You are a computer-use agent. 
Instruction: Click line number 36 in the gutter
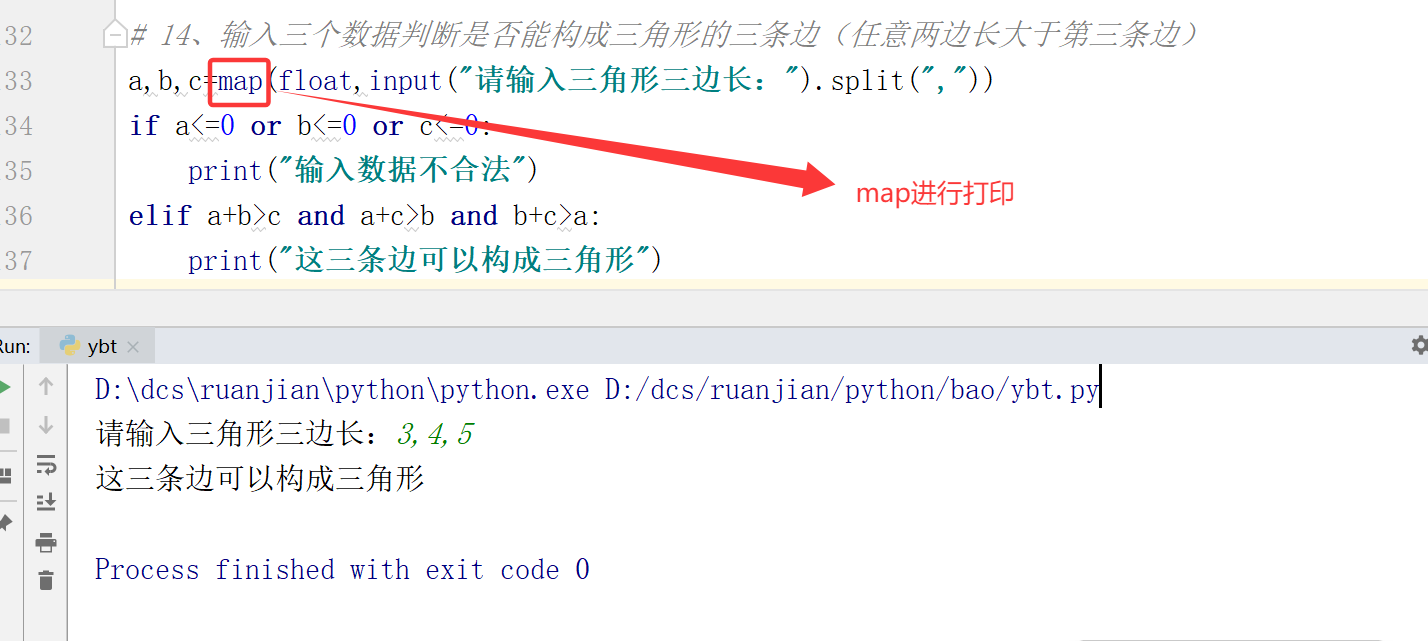[18, 216]
